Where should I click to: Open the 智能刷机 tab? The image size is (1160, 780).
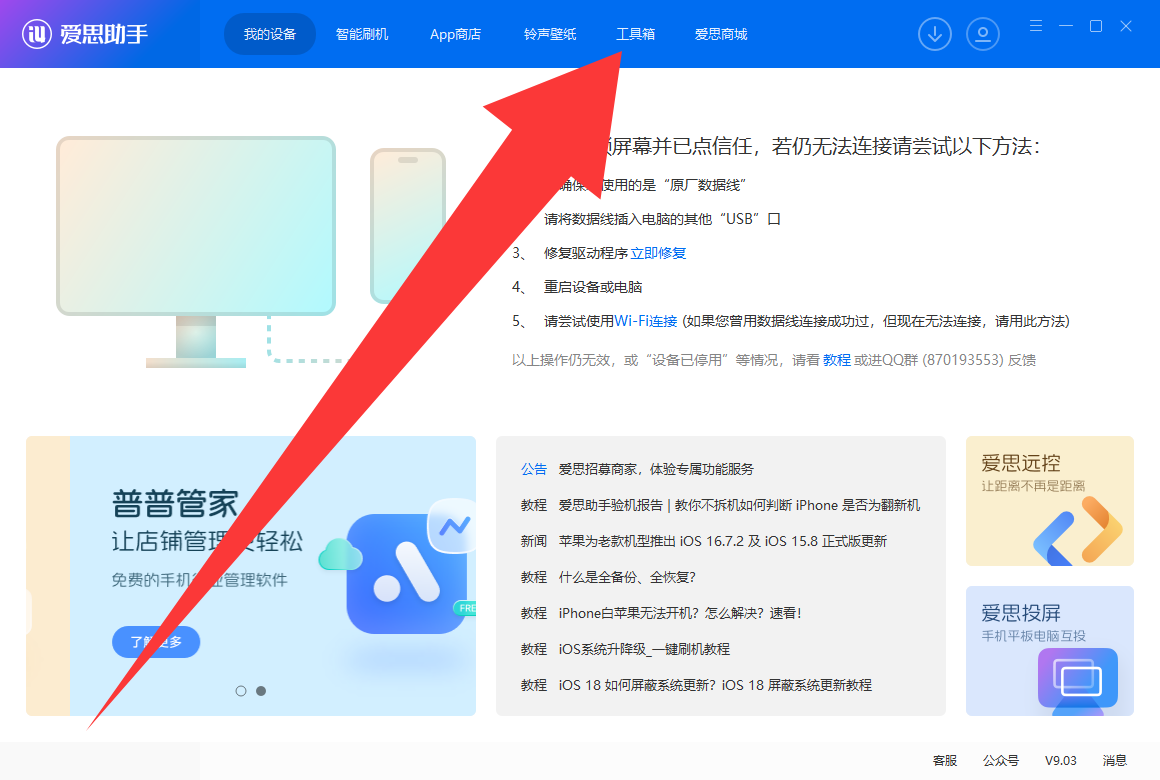pyautogui.click(x=362, y=34)
